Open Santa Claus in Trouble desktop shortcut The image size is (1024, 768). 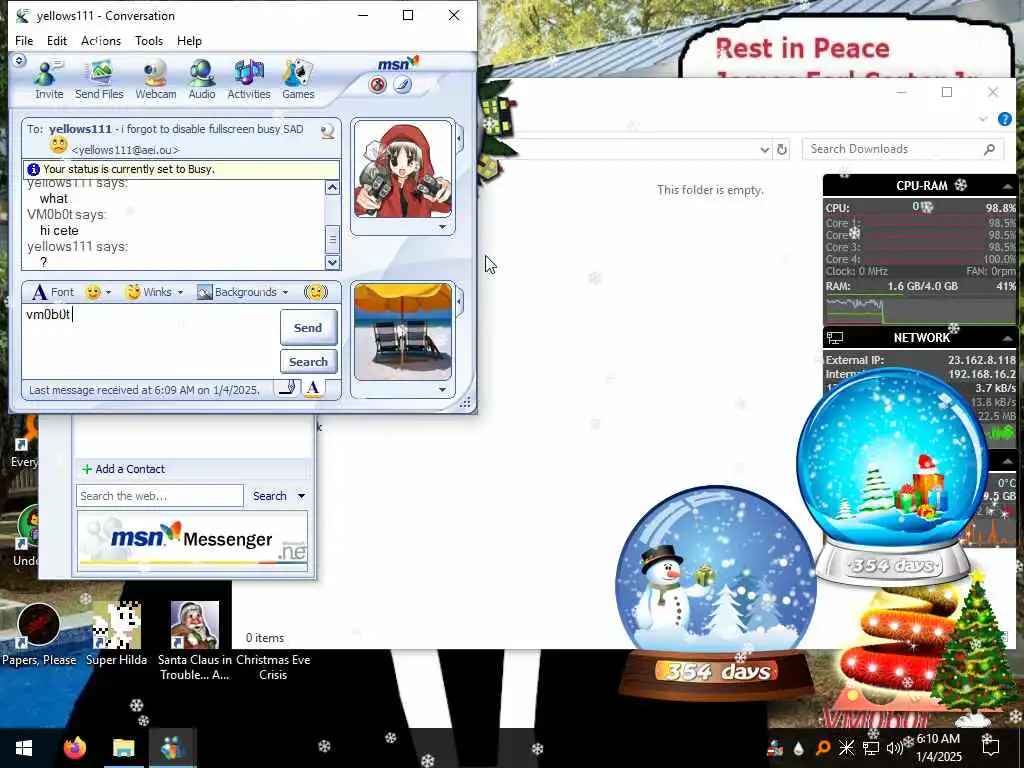195,641
